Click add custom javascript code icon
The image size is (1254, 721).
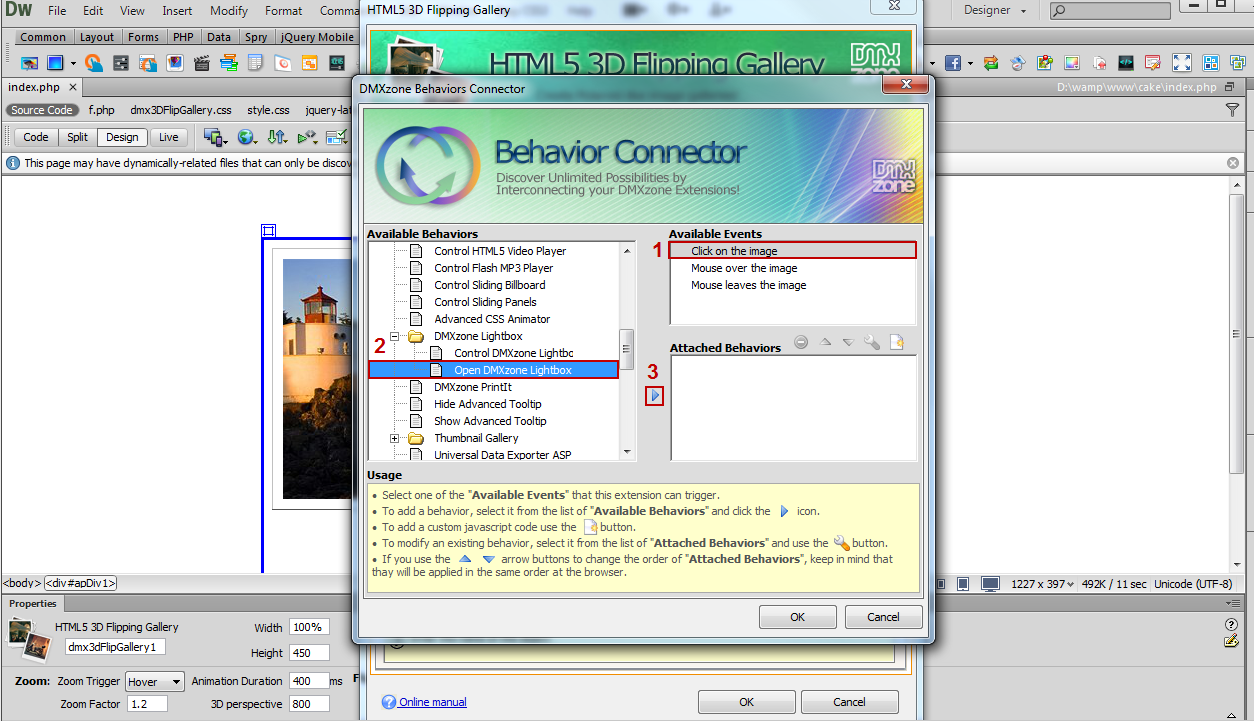897,342
